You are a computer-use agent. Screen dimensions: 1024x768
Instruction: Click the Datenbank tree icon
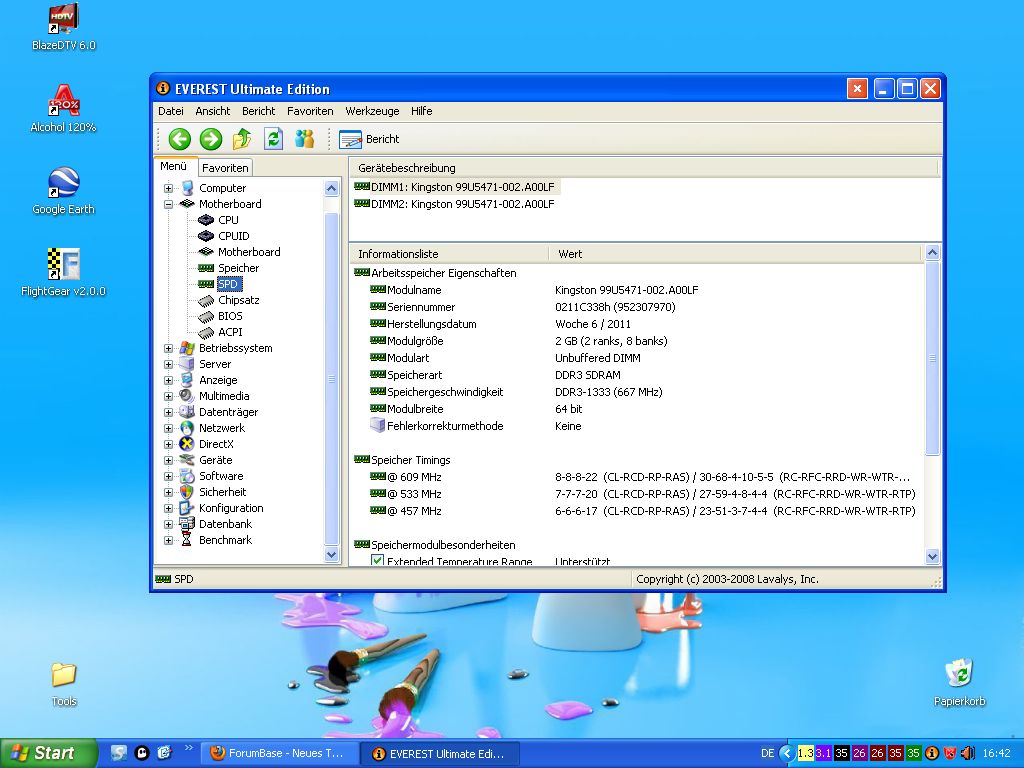(187, 524)
